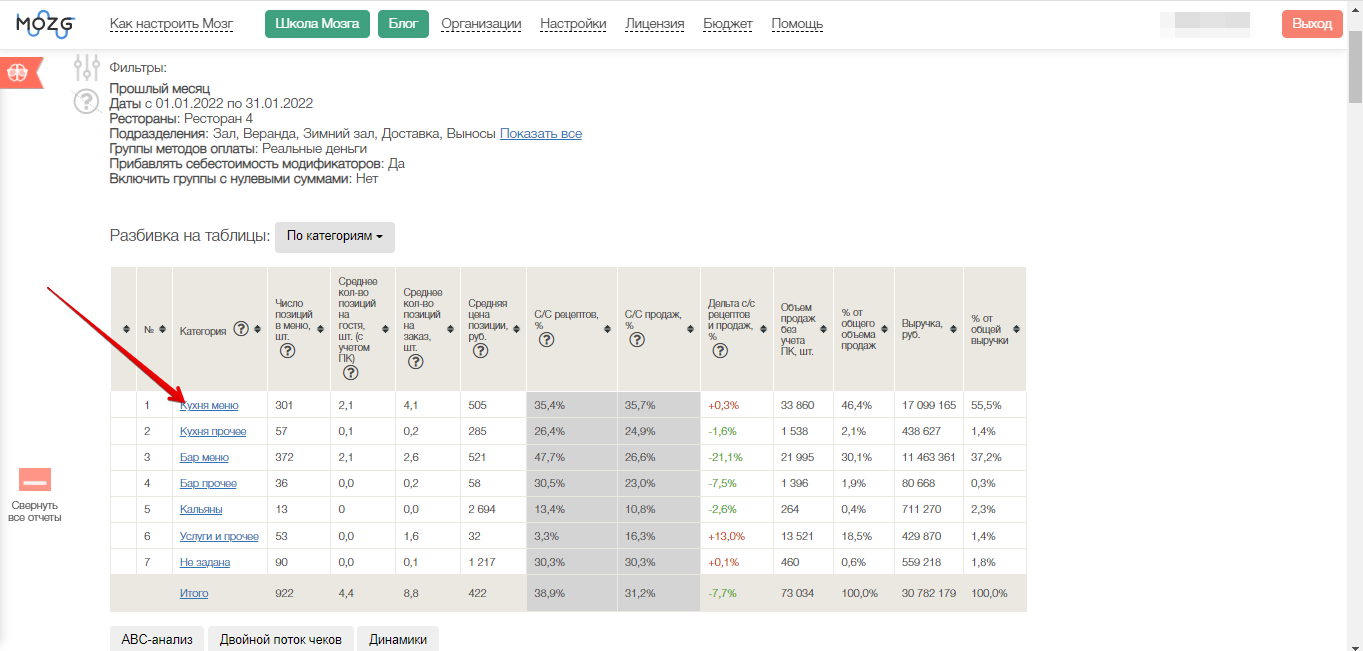Sort by Объем продаж без учета ПК arrows
1363x651 pixels.
[824, 329]
